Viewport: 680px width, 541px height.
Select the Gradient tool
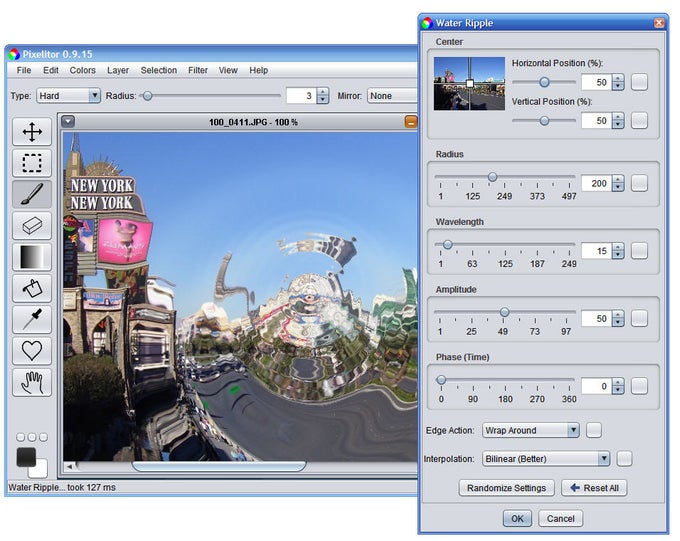pyautogui.click(x=32, y=257)
